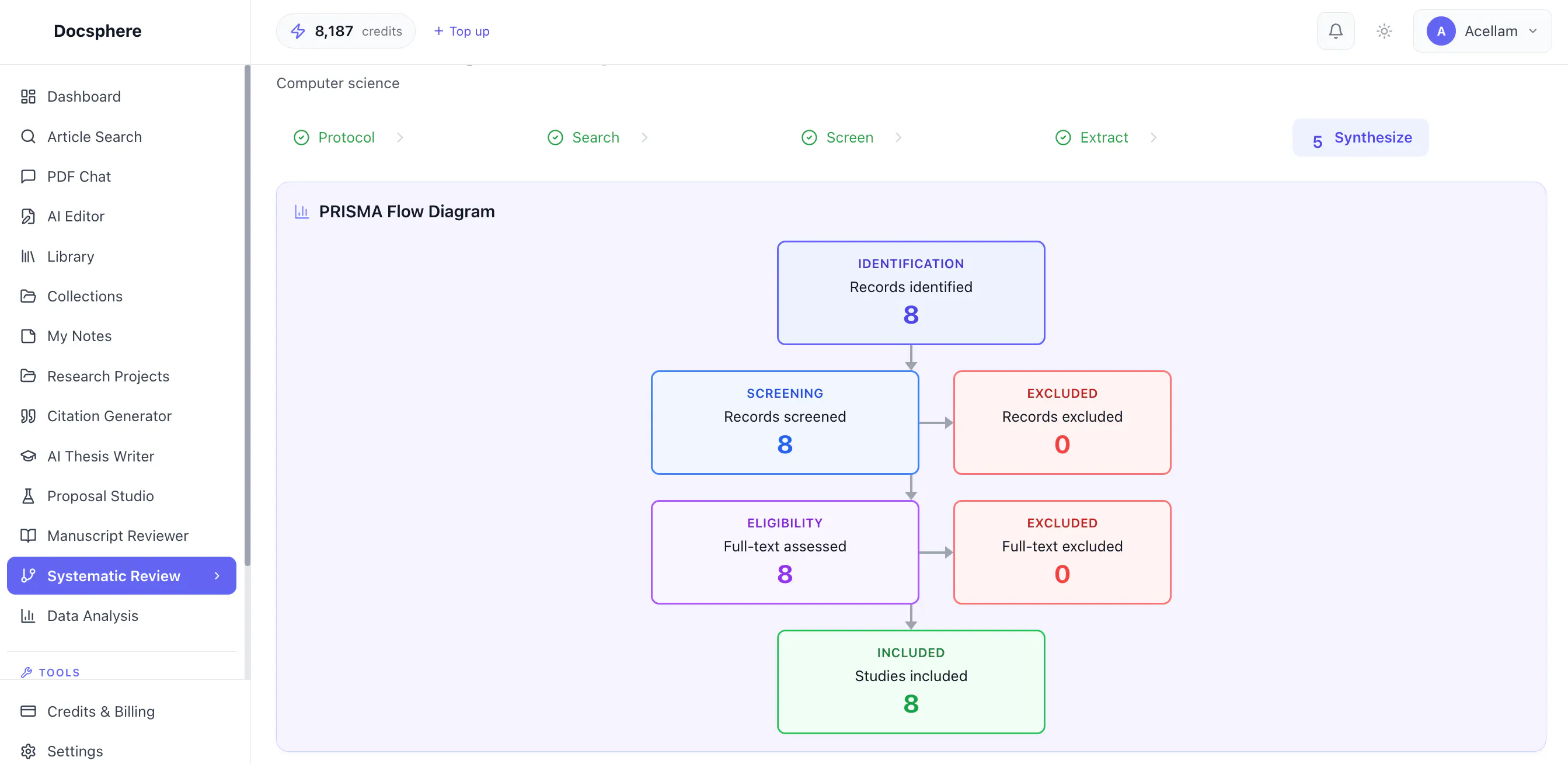This screenshot has height=764, width=1568.
Task: Click the My Notes page icon
Action: 28,336
